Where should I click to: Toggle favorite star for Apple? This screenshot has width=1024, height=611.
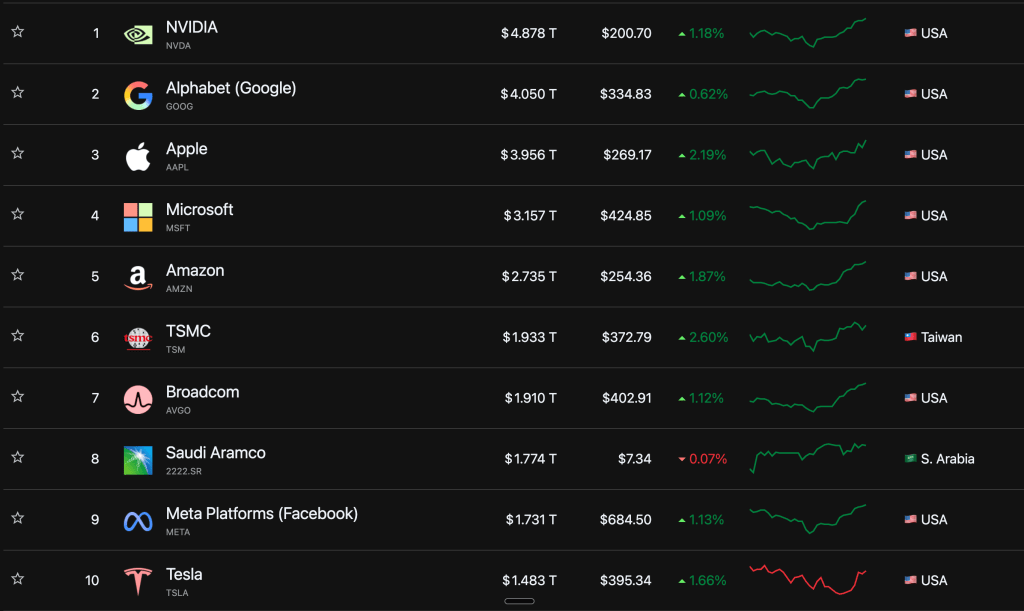coord(17,154)
